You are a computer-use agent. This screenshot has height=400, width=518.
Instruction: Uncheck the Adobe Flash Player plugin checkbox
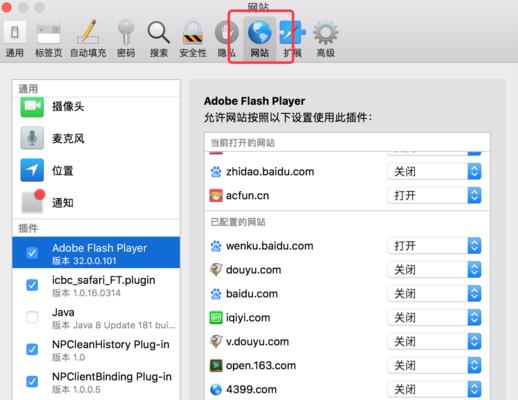pos(32,253)
